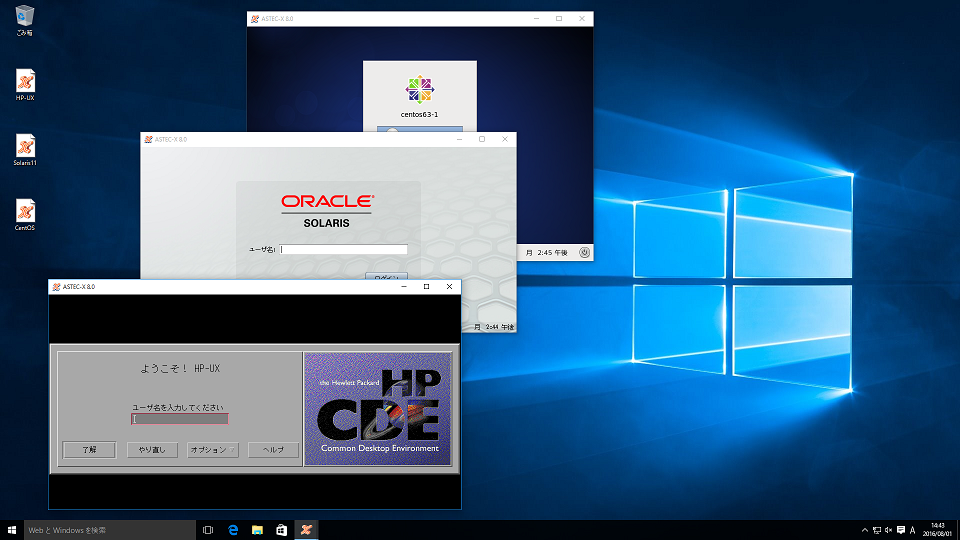Open the Windows Store taskbar icon
The width and height of the screenshot is (960, 540).
click(282, 530)
